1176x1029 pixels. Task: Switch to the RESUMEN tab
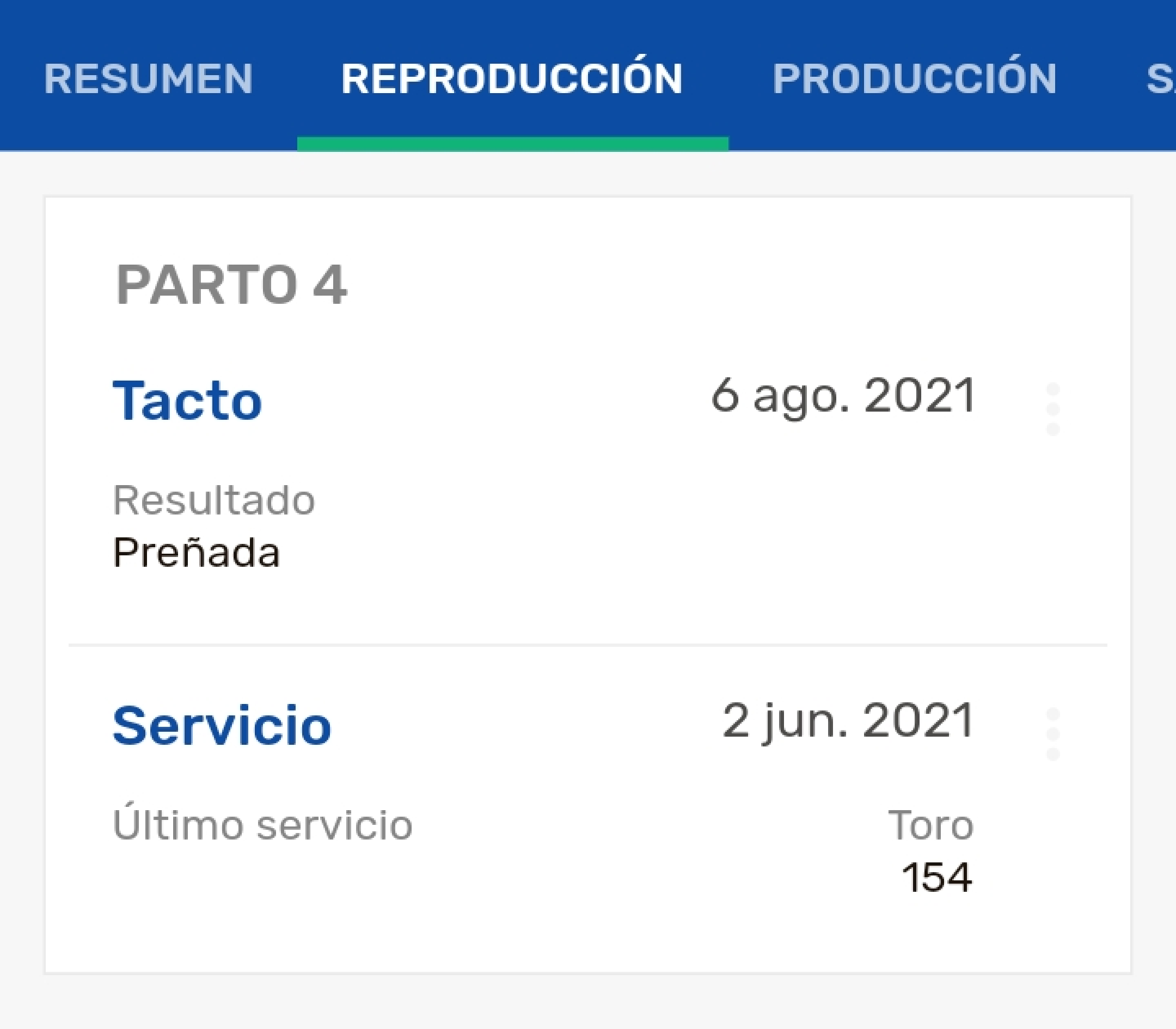click(x=148, y=78)
